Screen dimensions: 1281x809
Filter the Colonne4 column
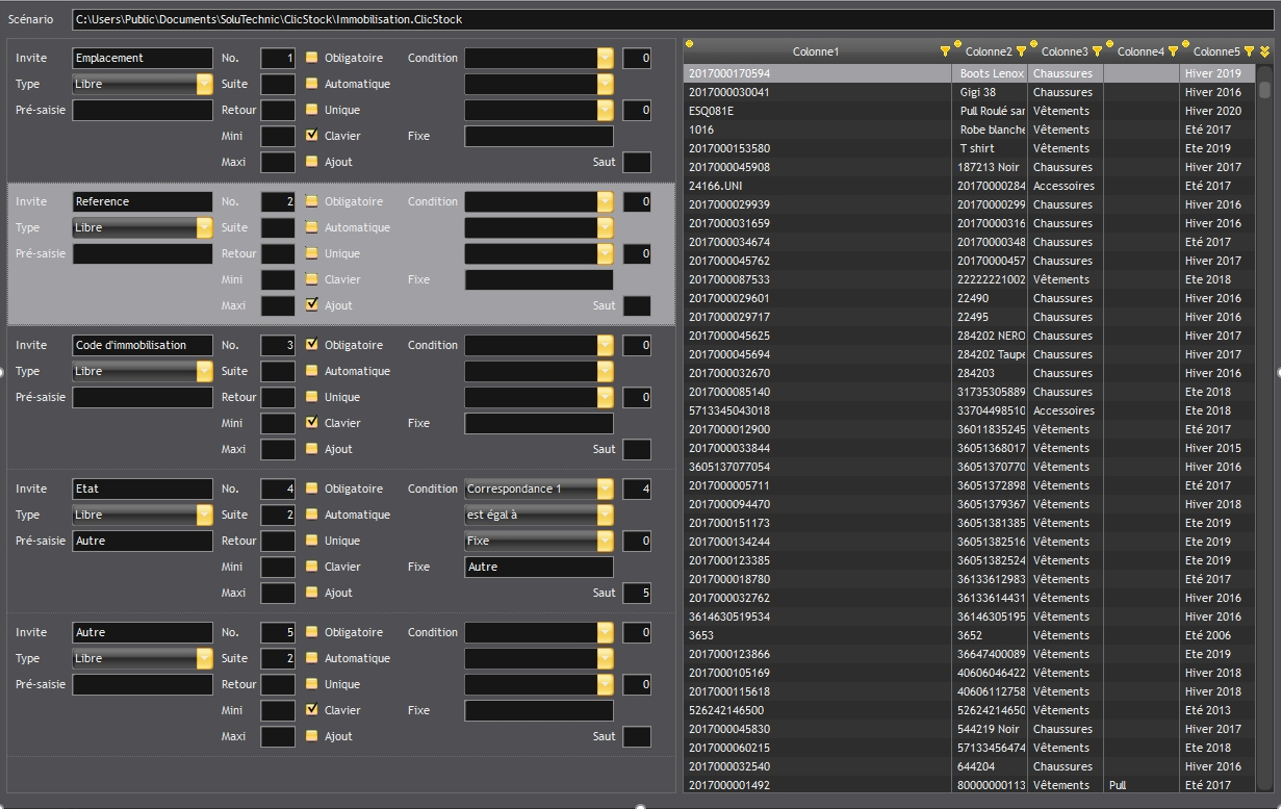pyautogui.click(x=1173, y=51)
